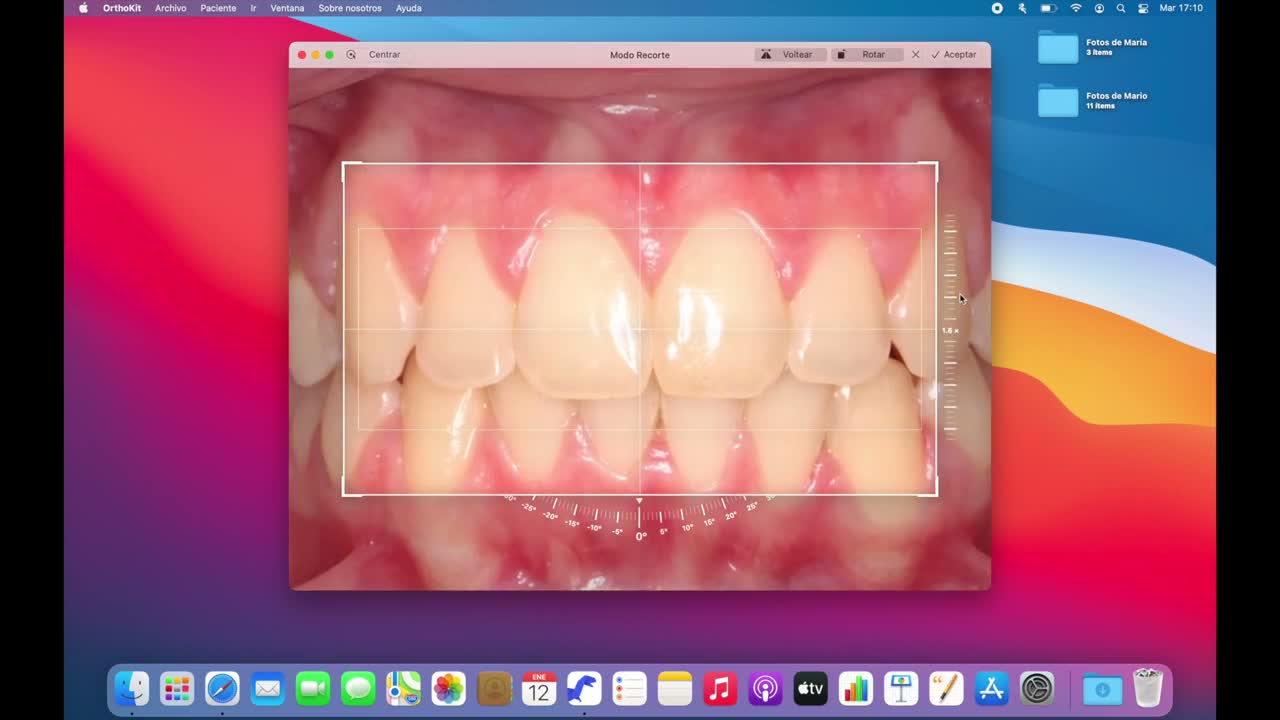Open the Archivo menu
The height and width of the screenshot is (720, 1280).
click(171, 8)
